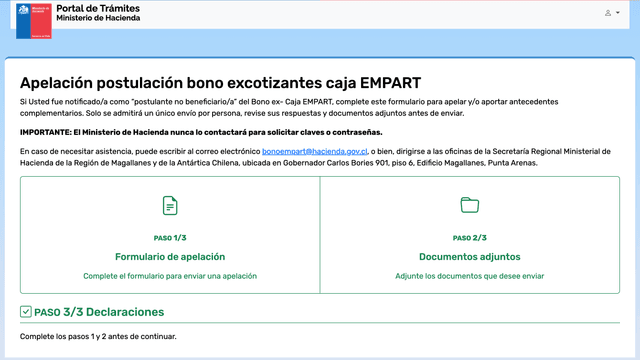The height and width of the screenshot is (360, 640).
Task: Click the 'PASO 1/3' label
Action: pyautogui.click(x=170, y=238)
